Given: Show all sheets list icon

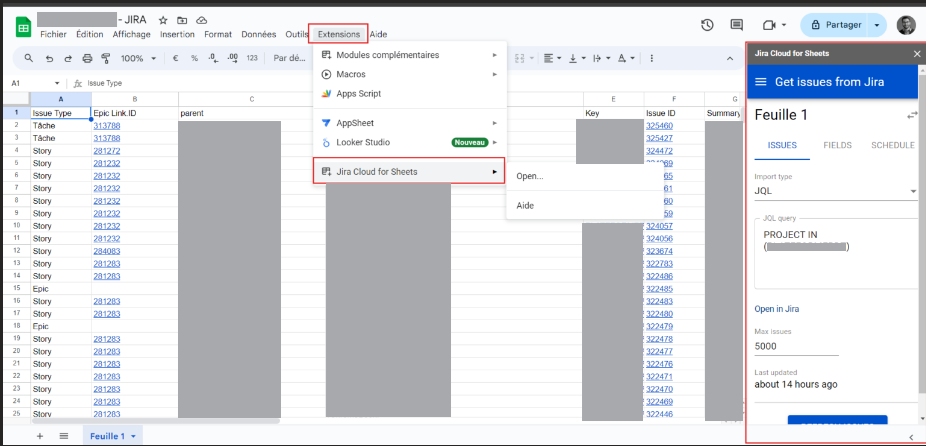Looking at the screenshot, I should [x=64, y=436].
